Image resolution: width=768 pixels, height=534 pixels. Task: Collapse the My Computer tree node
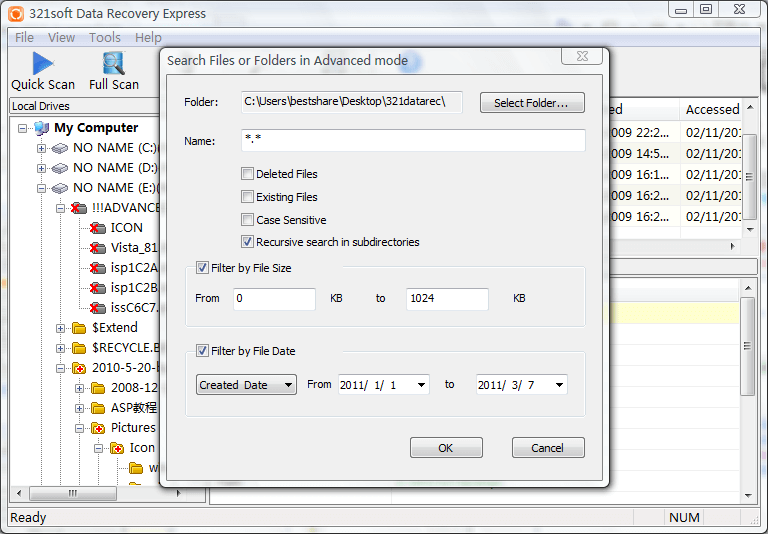pos(22,128)
